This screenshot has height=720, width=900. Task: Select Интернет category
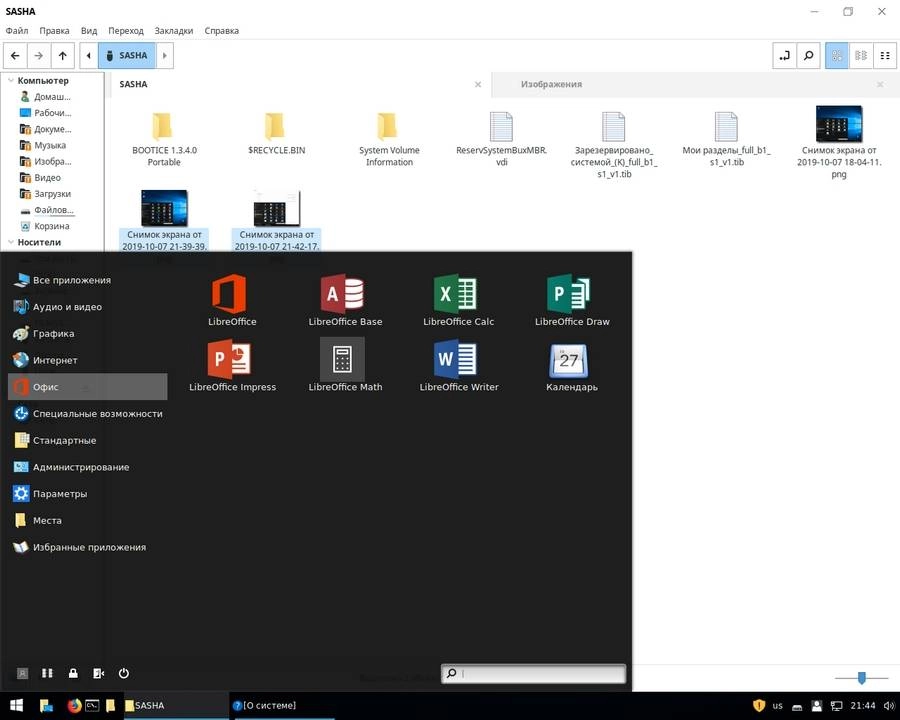pos(88,360)
